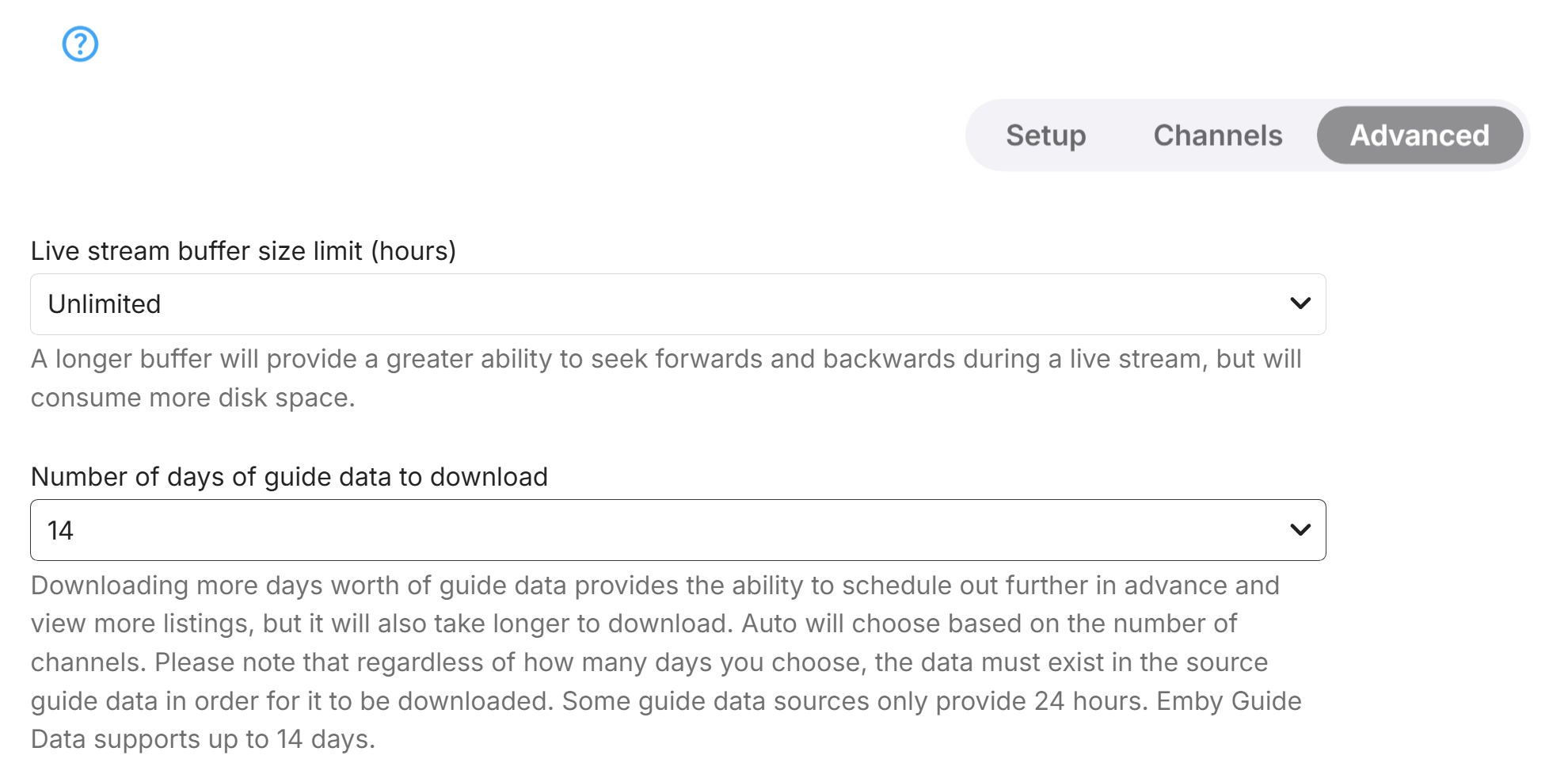Open the Channels tab
1568x782 pixels.
1217,135
